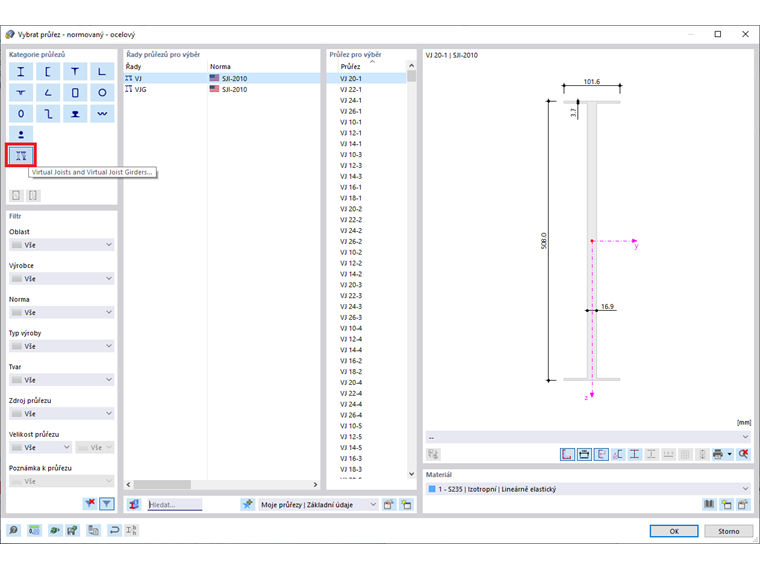
Task: Select section VJ 14-3 in the list
Action: point(367,176)
